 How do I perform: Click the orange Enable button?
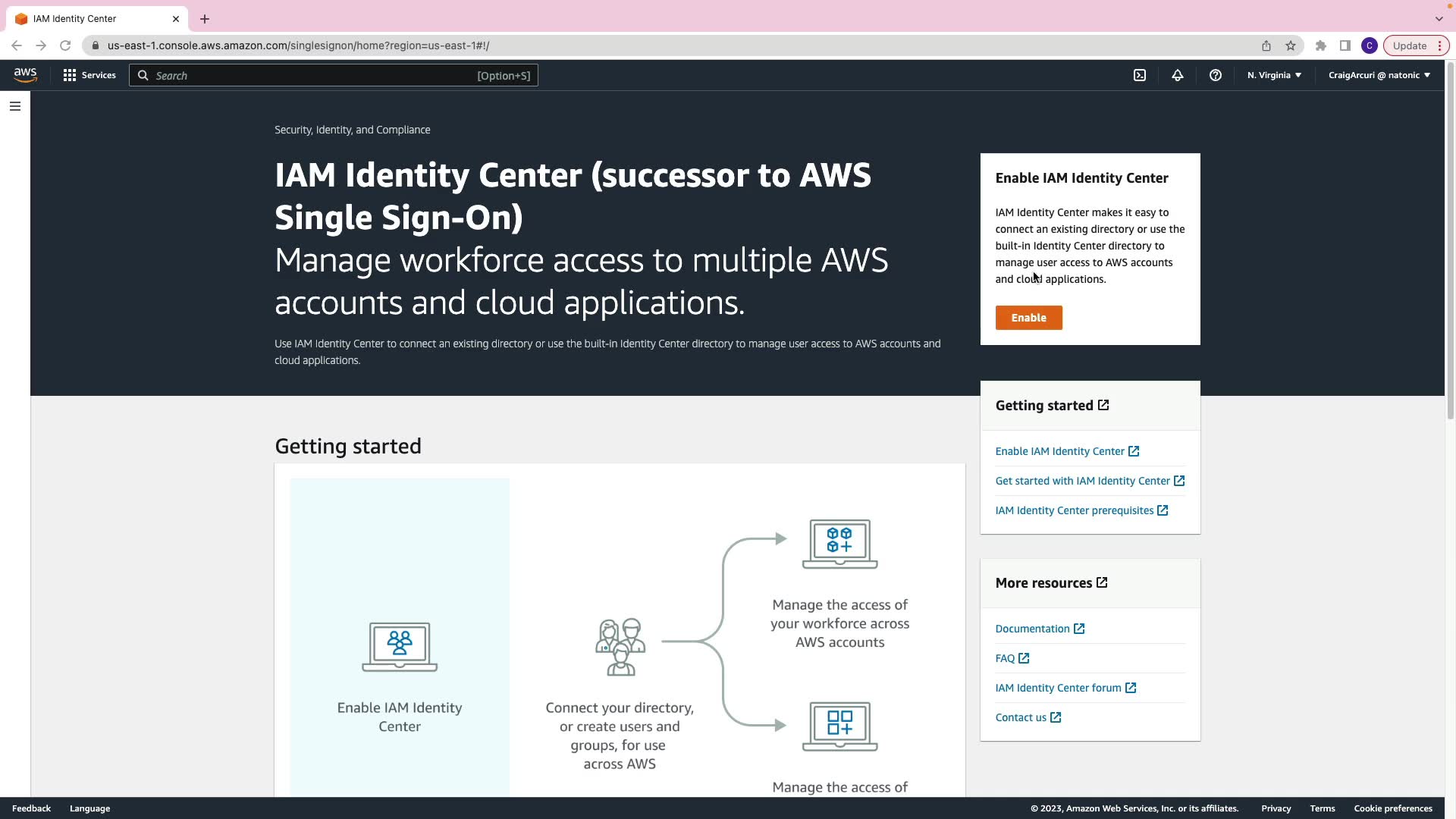click(x=1028, y=318)
